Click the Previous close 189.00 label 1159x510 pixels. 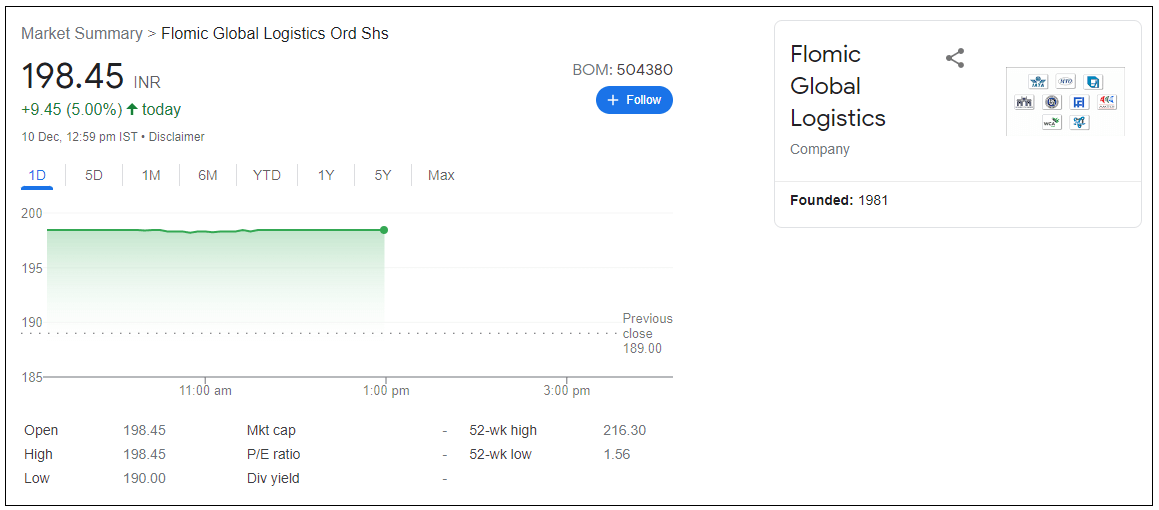point(647,333)
